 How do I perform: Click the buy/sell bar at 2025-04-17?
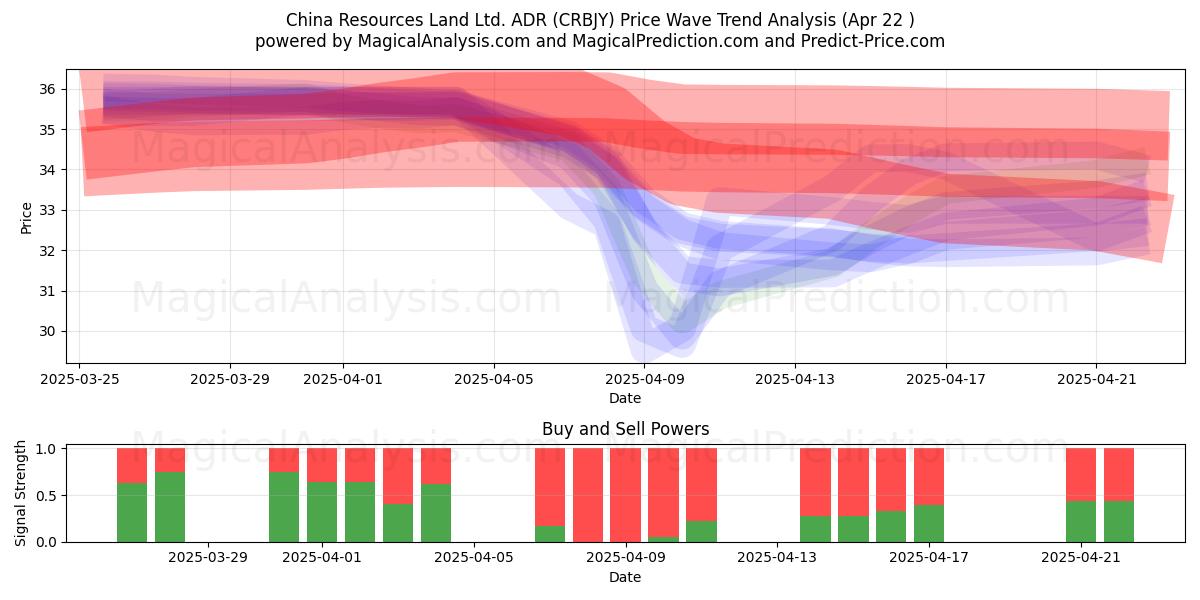929,495
